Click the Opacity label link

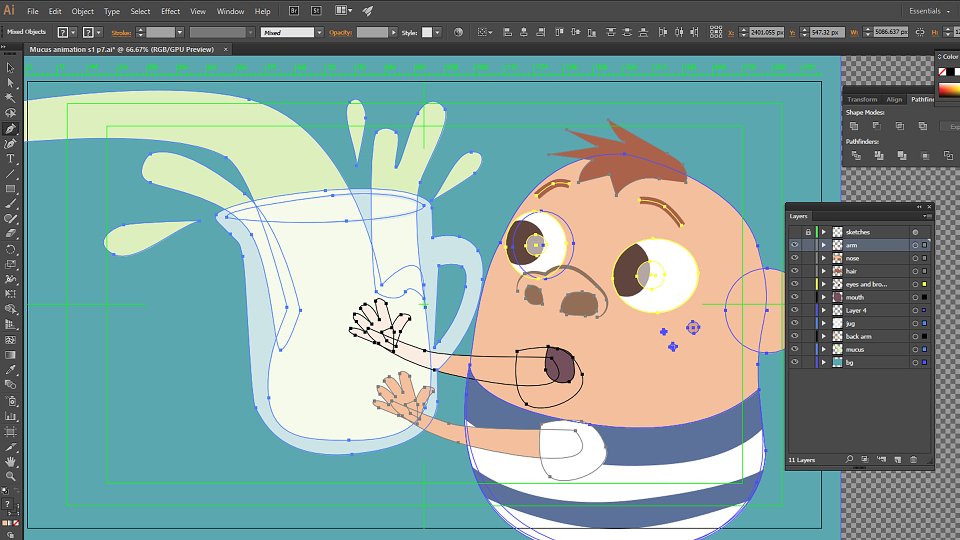[x=340, y=32]
